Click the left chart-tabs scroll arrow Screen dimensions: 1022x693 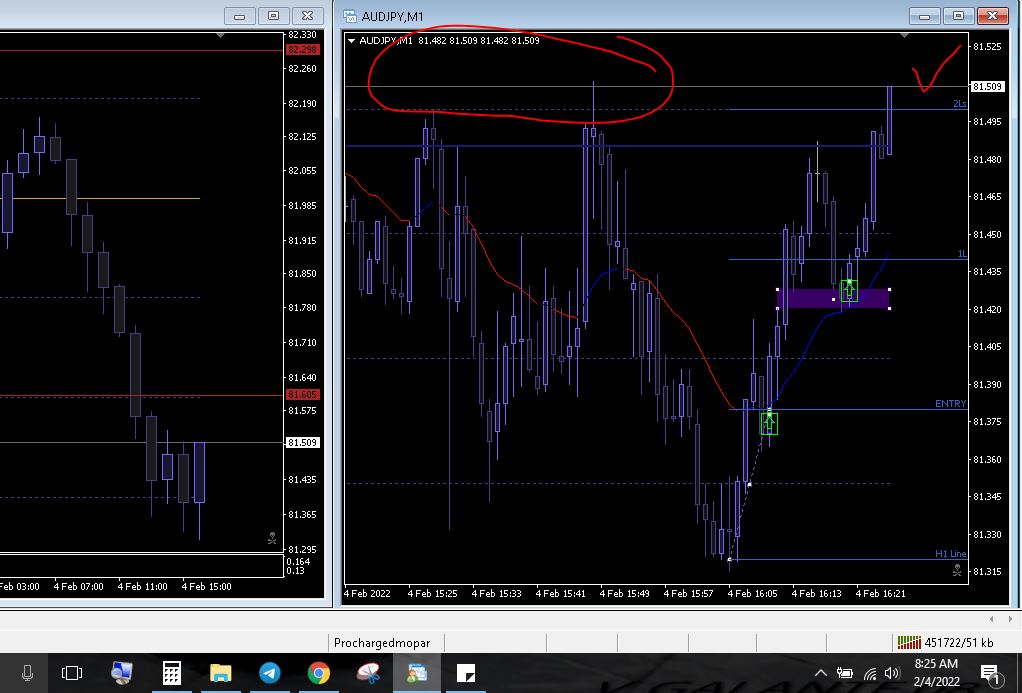pyautogui.click(x=991, y=619)
